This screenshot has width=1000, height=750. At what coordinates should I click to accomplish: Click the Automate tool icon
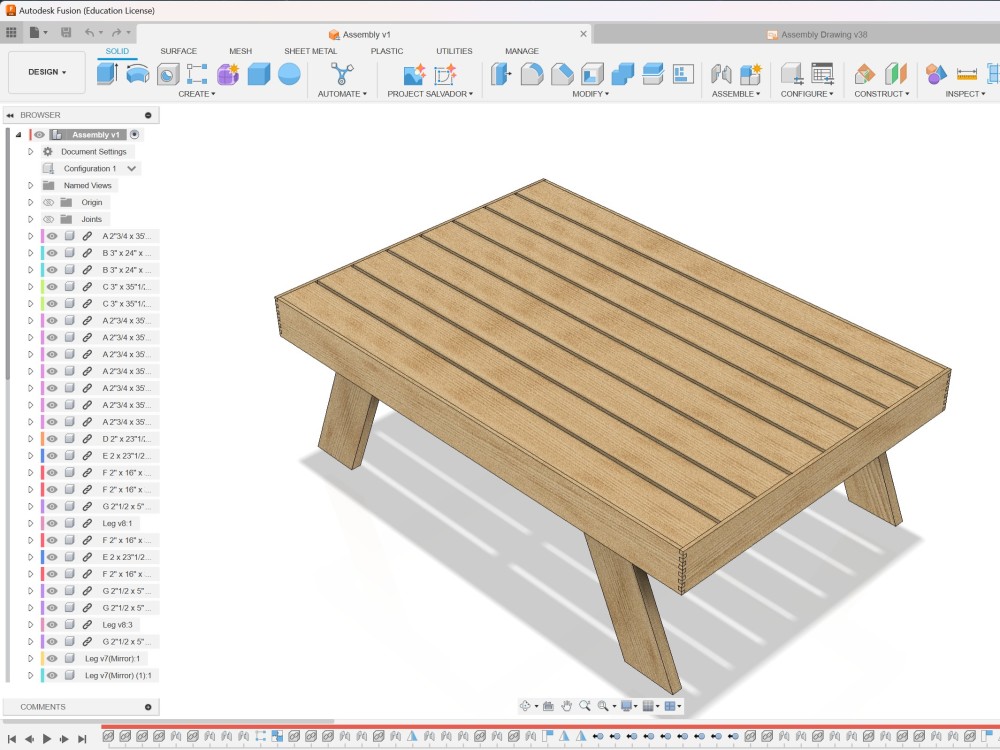click(x=342, y=74)
